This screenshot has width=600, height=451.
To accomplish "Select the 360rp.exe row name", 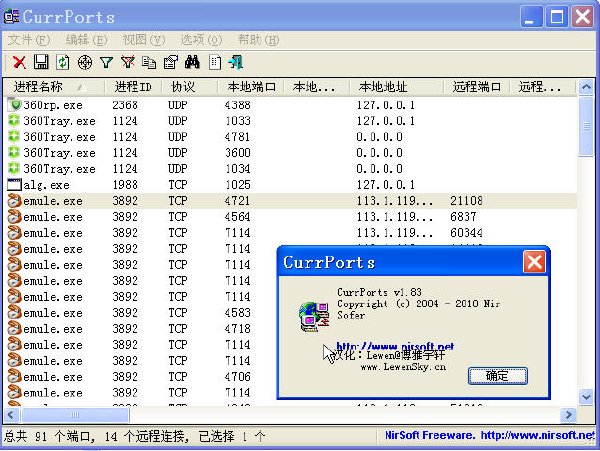I will click(x=53, y=105).
